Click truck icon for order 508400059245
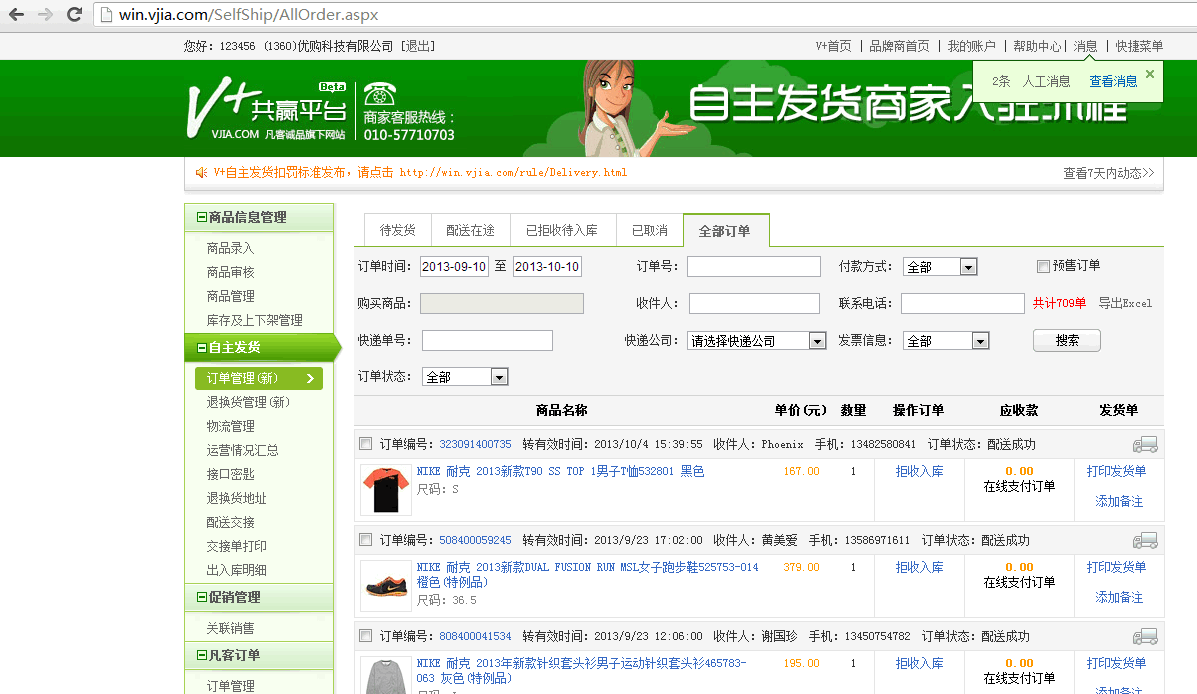Viewport: 1197px width, 694px height. 1144,541
